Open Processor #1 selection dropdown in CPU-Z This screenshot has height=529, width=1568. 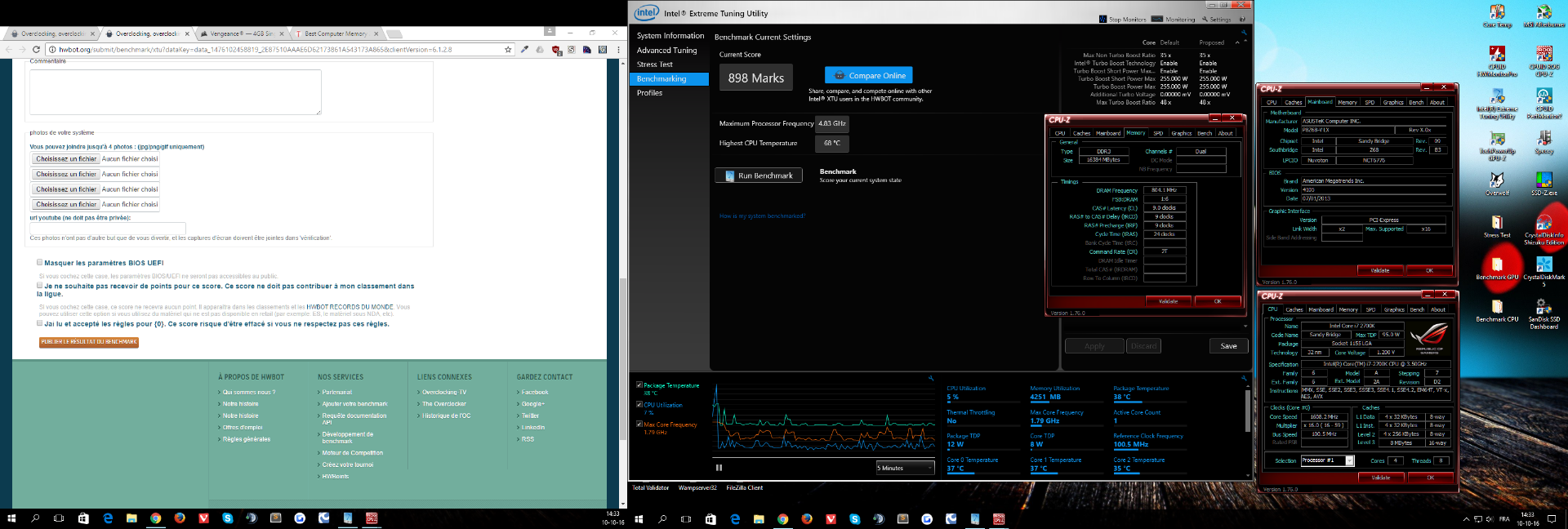click(1327, 460)
